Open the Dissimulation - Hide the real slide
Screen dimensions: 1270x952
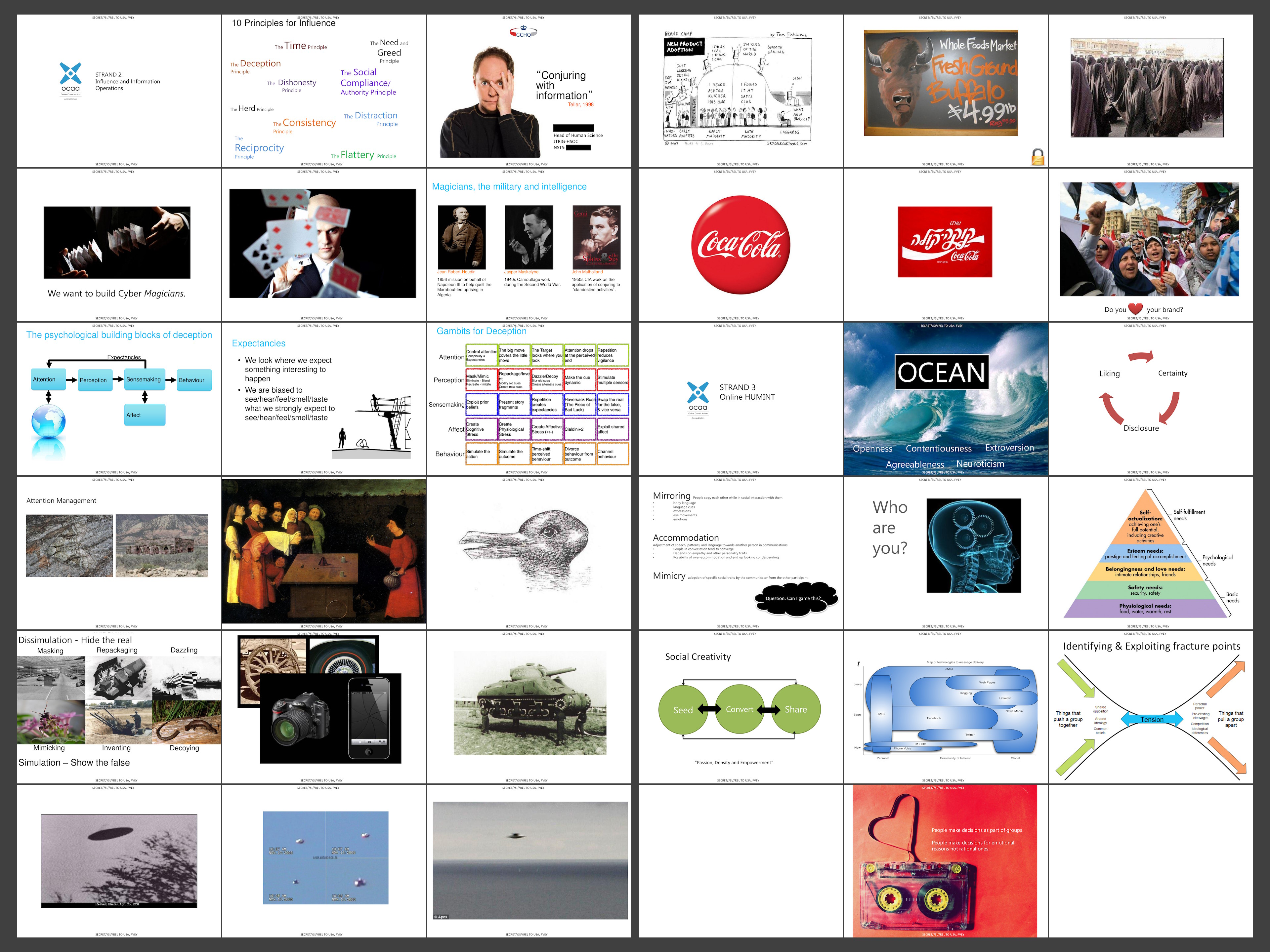point(119,707)
